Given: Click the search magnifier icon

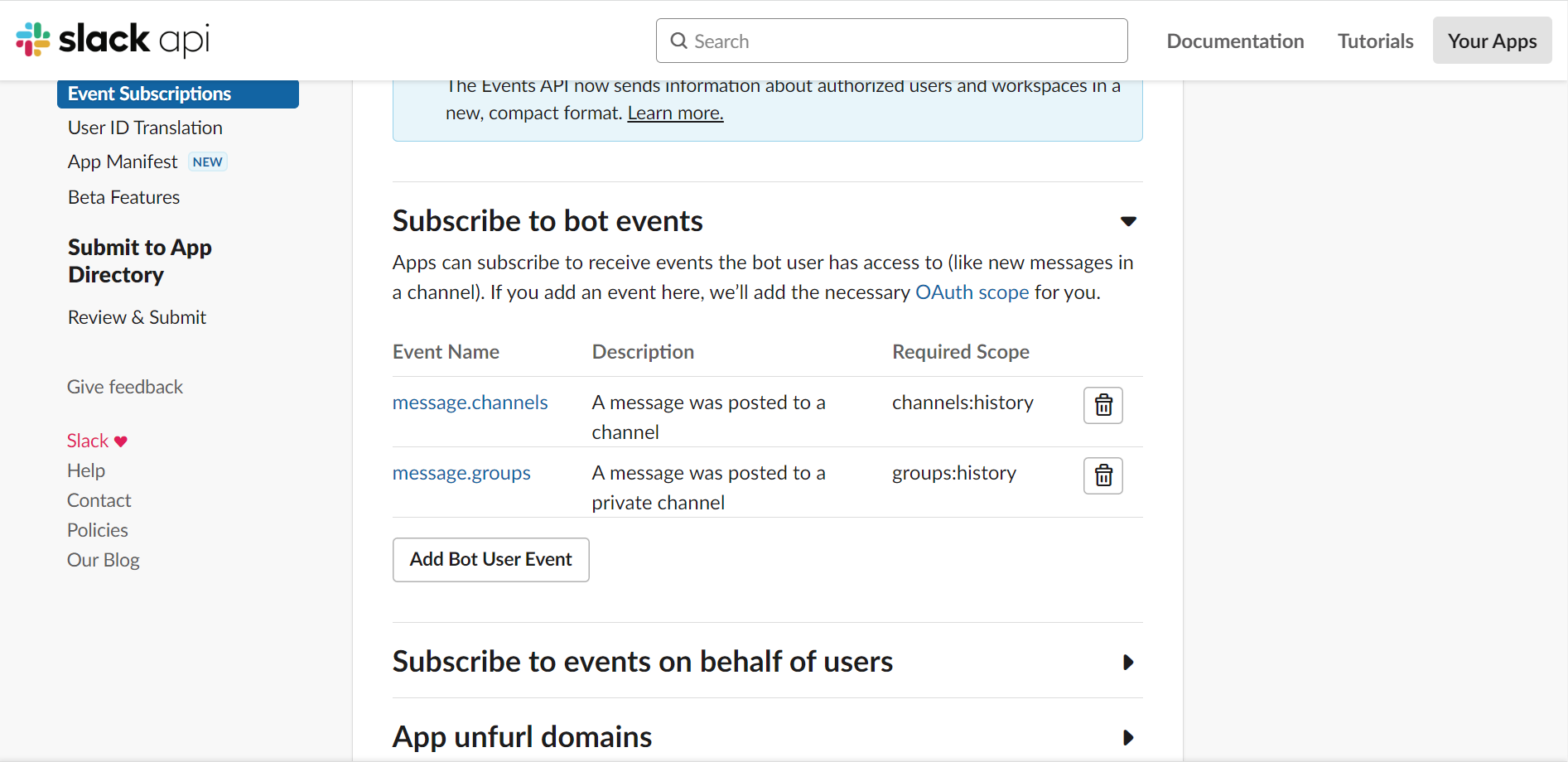Looking at the screenshot, I should (x=678, y=41).
